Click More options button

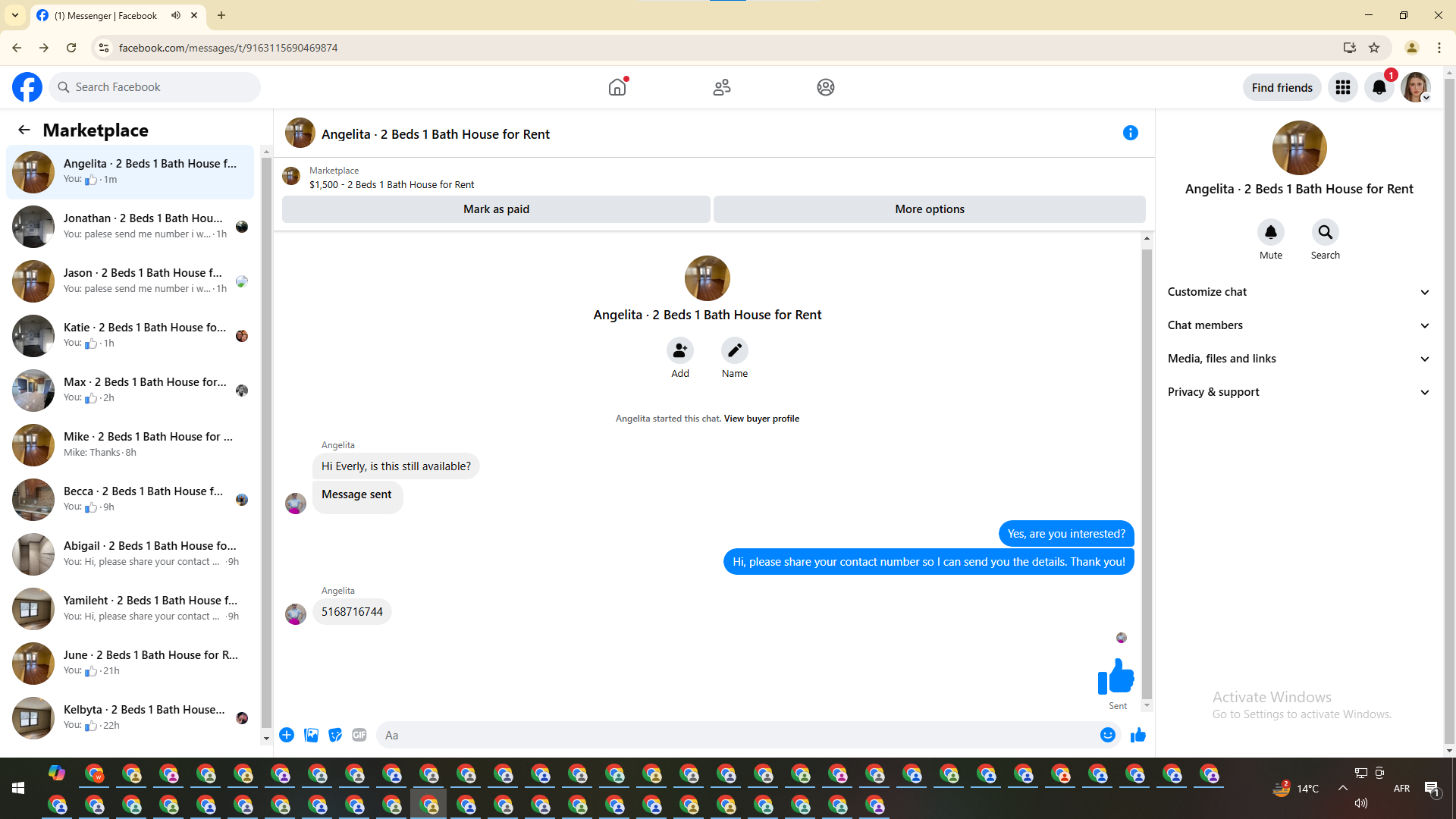tap(930, 209)
